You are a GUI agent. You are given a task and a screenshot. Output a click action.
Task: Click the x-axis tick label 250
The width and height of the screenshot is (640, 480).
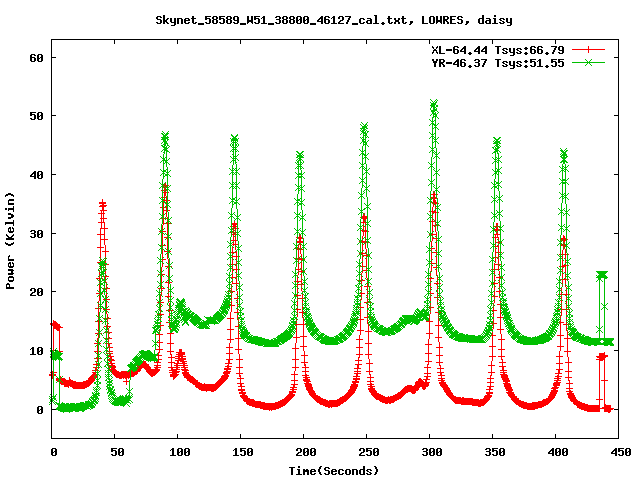369,452
